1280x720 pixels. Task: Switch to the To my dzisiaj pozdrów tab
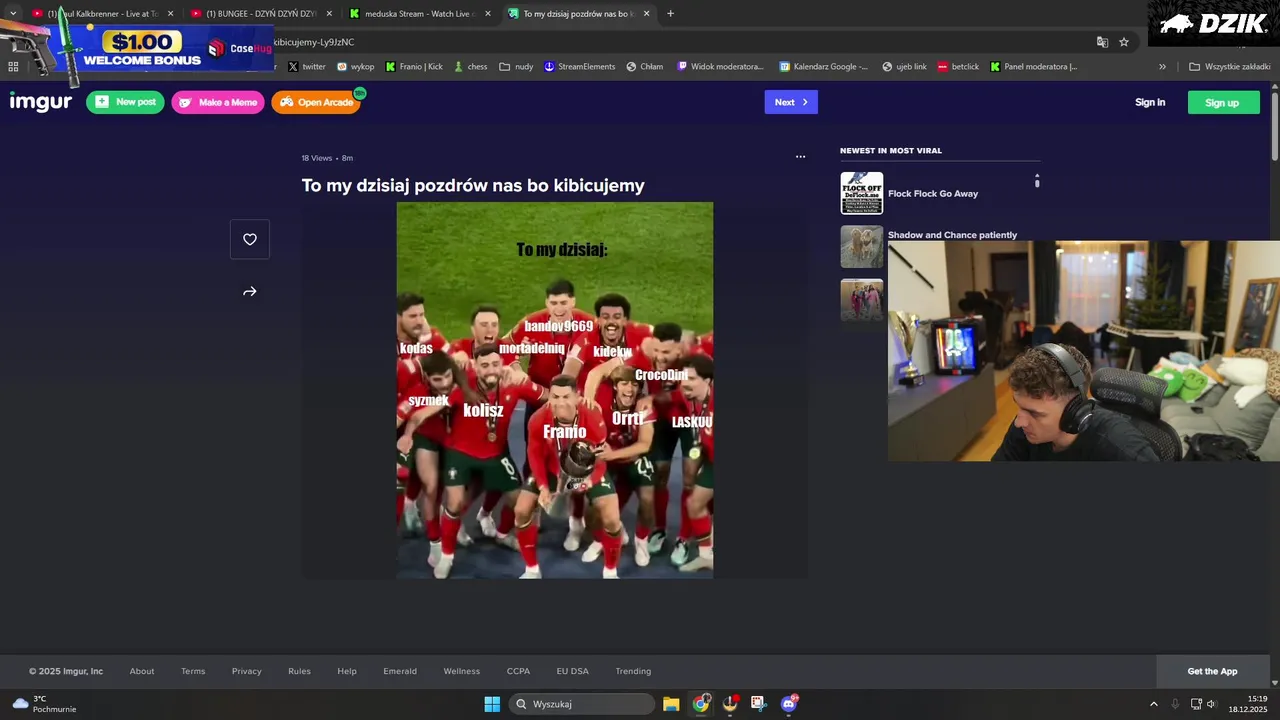pos(577,14)
